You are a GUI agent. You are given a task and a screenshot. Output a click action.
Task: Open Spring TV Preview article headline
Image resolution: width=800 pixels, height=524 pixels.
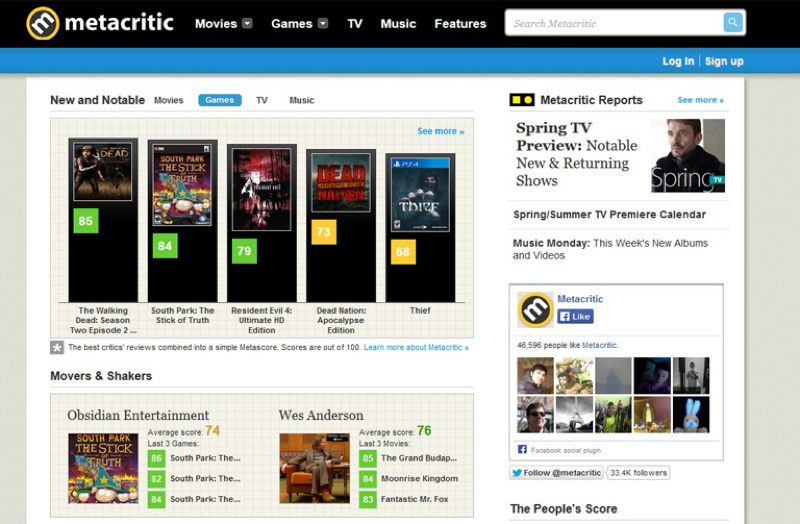577,154
